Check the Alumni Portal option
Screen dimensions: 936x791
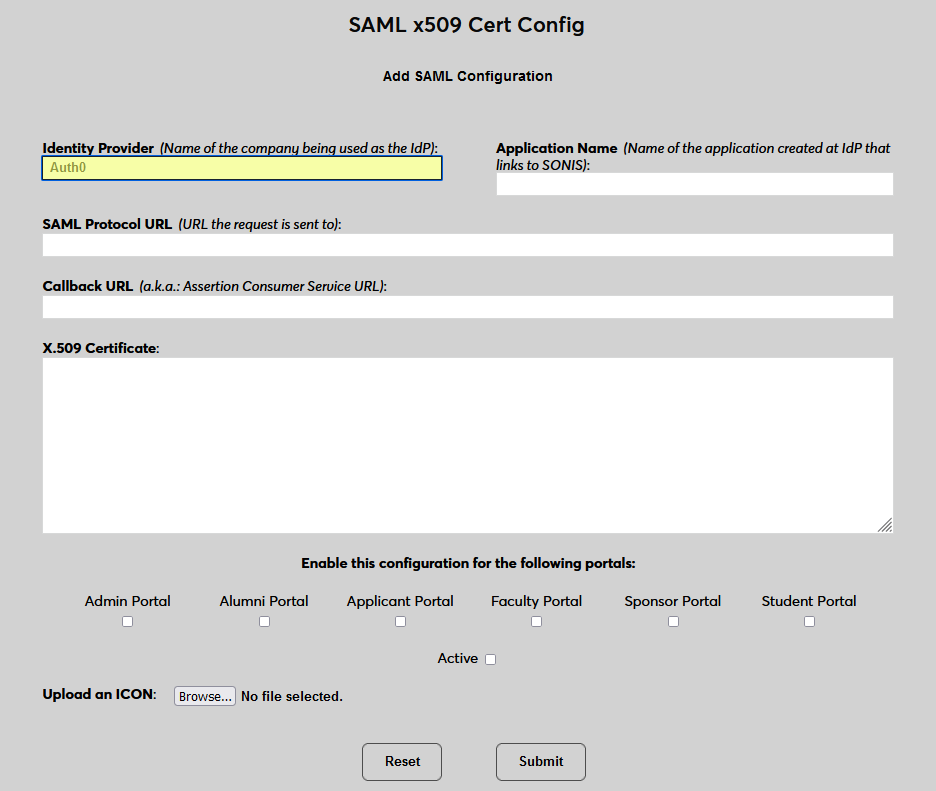[x=264, y=621]
